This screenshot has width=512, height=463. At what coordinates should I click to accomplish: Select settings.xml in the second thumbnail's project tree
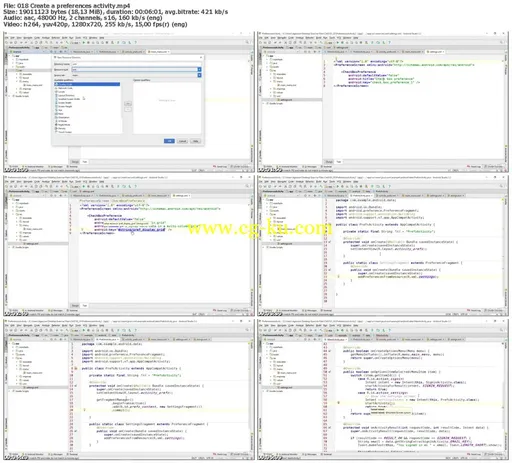tap(285, 100)
